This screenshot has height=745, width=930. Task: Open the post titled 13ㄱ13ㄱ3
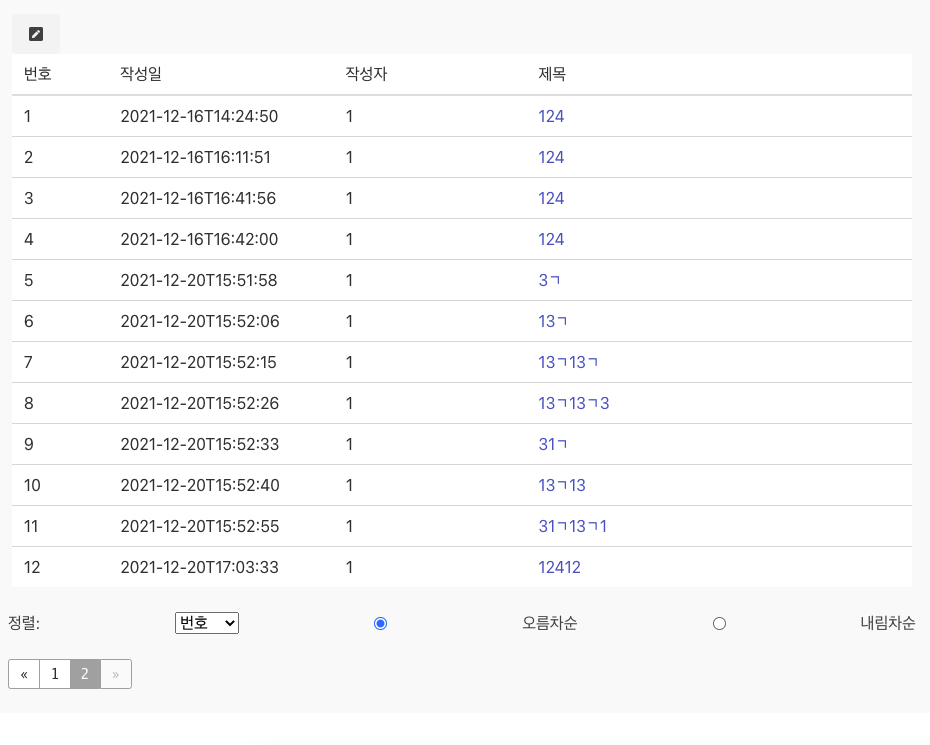tap(574, 403)
